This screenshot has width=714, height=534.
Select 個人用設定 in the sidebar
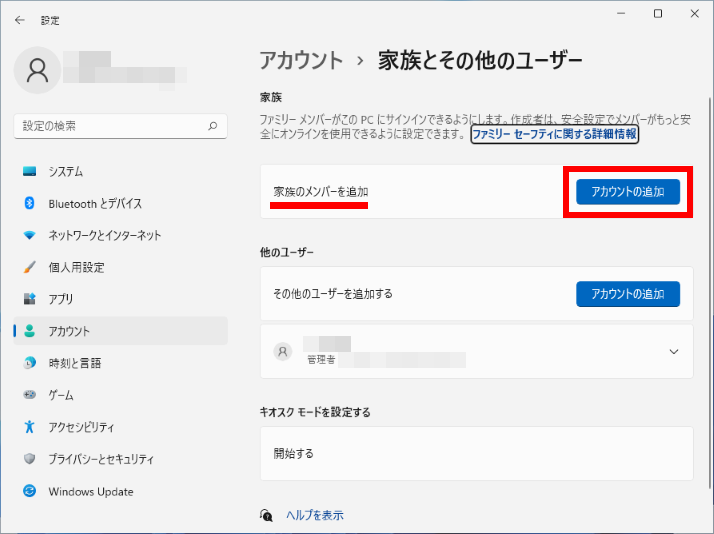pyautogui.click(x=121, y=267)
